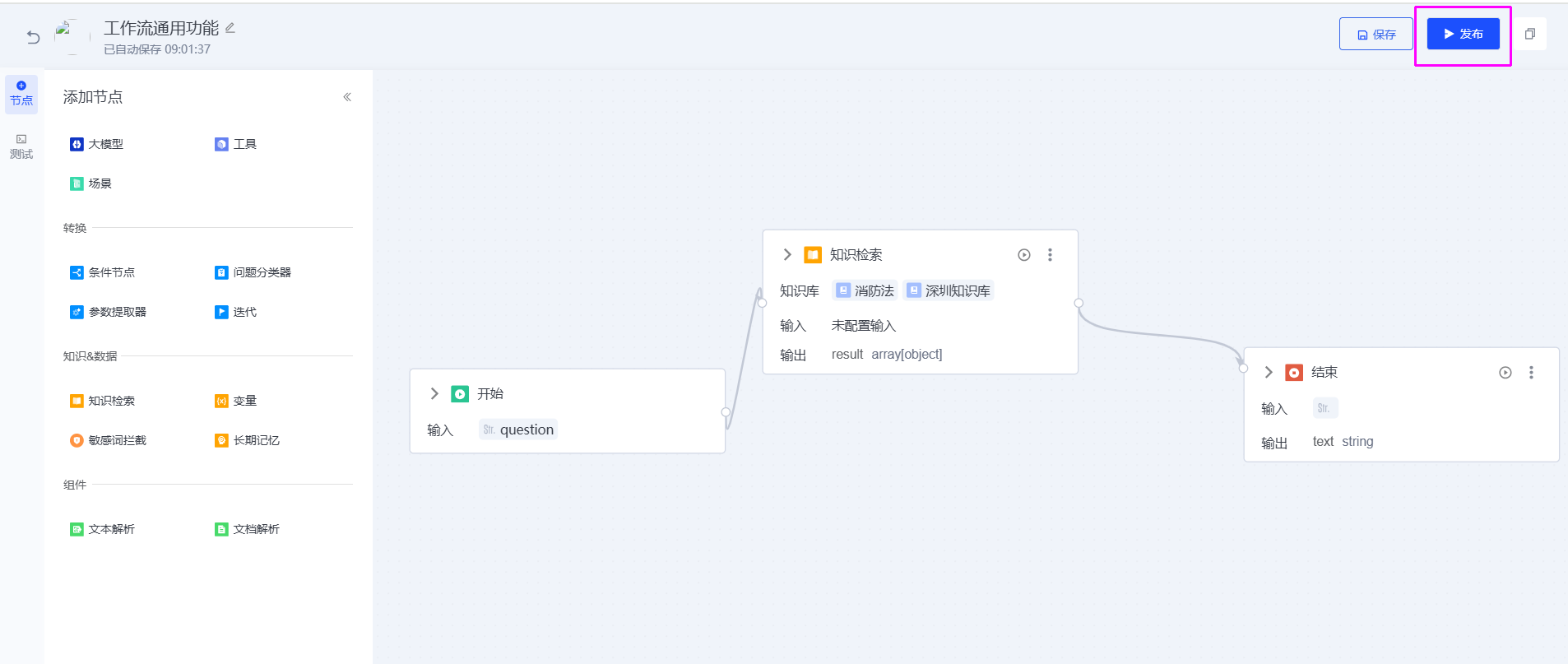Add a 问题分类器 node
The image size is (1568, 664).
253,272
